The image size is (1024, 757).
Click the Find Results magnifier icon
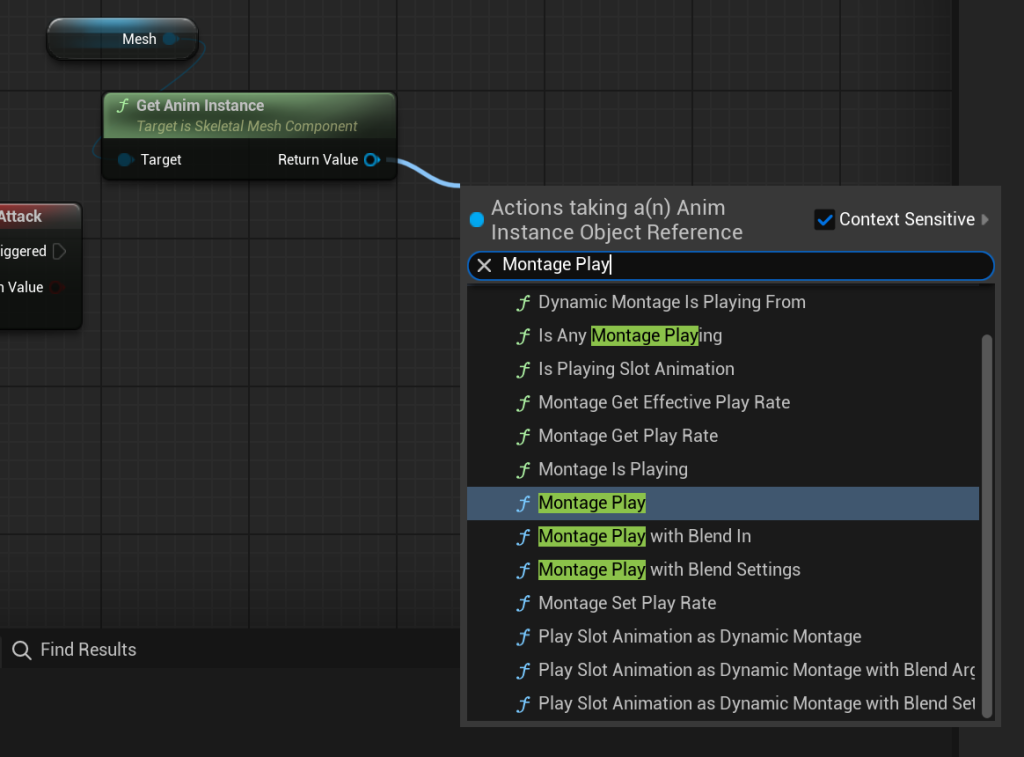[22, 650]
